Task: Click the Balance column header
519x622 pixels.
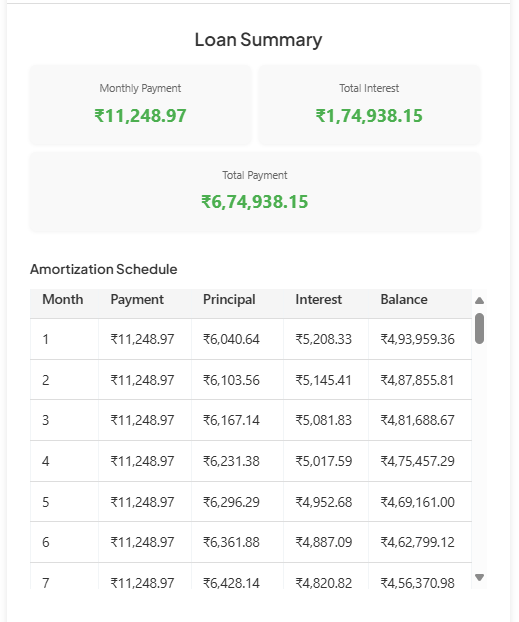Action: tap(404, 299)
